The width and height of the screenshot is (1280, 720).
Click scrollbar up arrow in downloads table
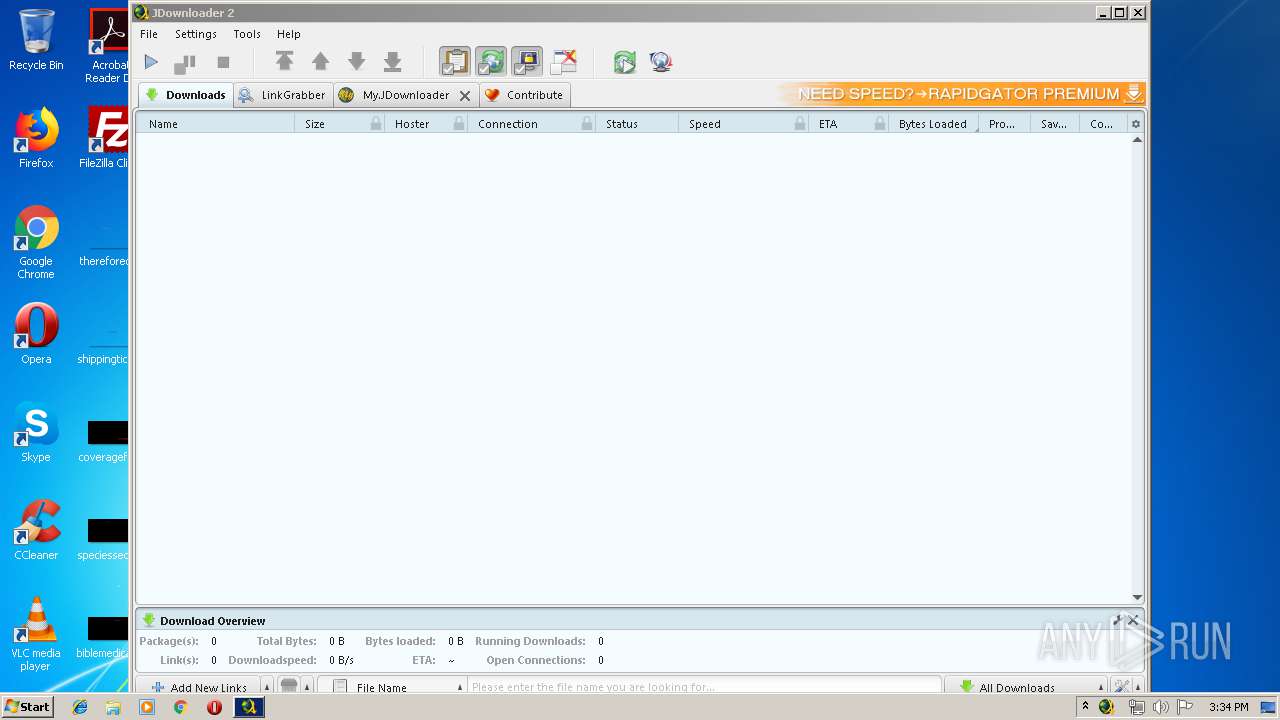point(1137,140)
